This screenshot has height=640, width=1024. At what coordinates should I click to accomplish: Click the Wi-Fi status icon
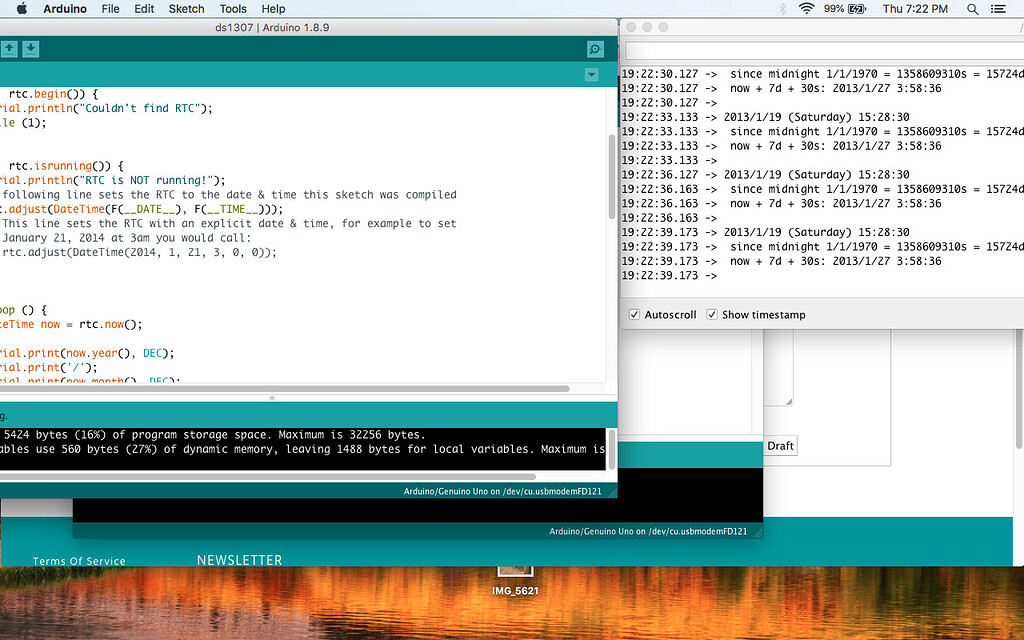click(x=806, y=8)
